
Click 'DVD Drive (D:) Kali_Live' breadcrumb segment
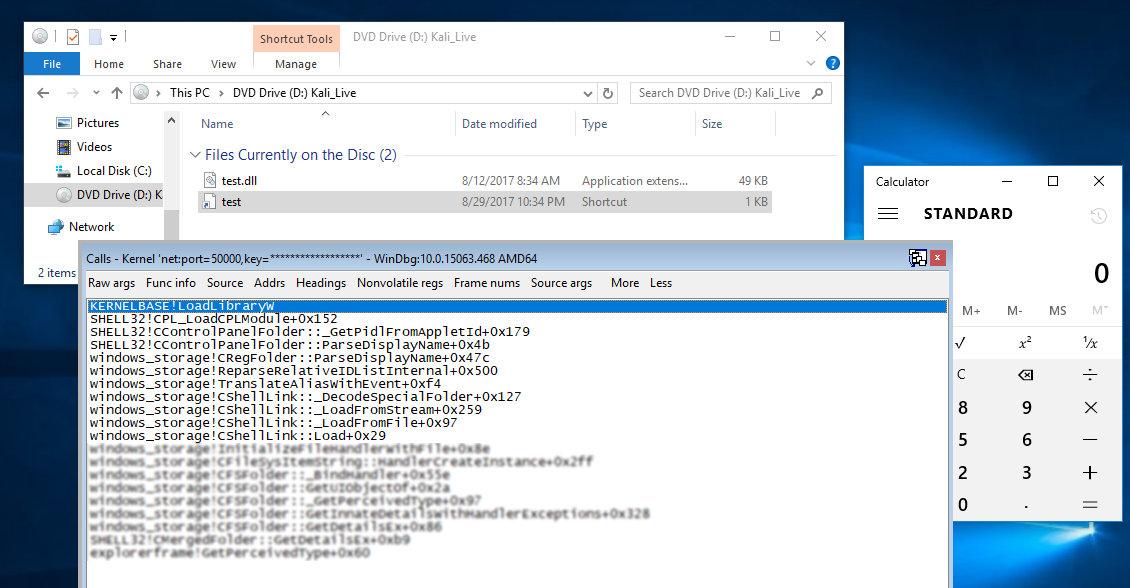point(294,93)
